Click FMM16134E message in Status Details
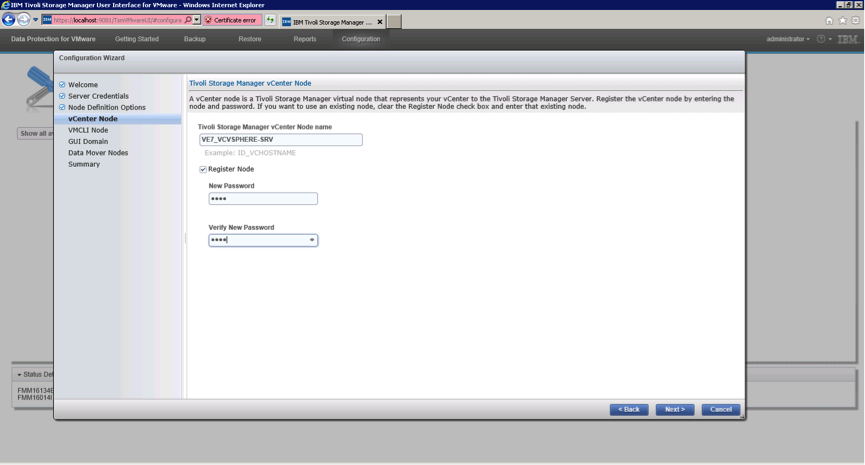The image size is (865, 465). pos(35,391)
